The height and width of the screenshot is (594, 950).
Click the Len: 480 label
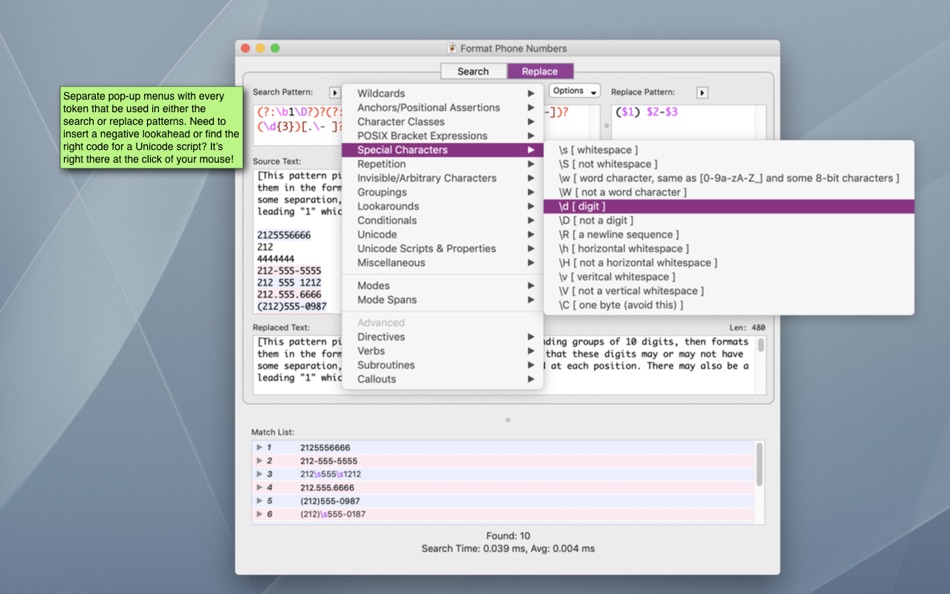[x=747, y=327]
